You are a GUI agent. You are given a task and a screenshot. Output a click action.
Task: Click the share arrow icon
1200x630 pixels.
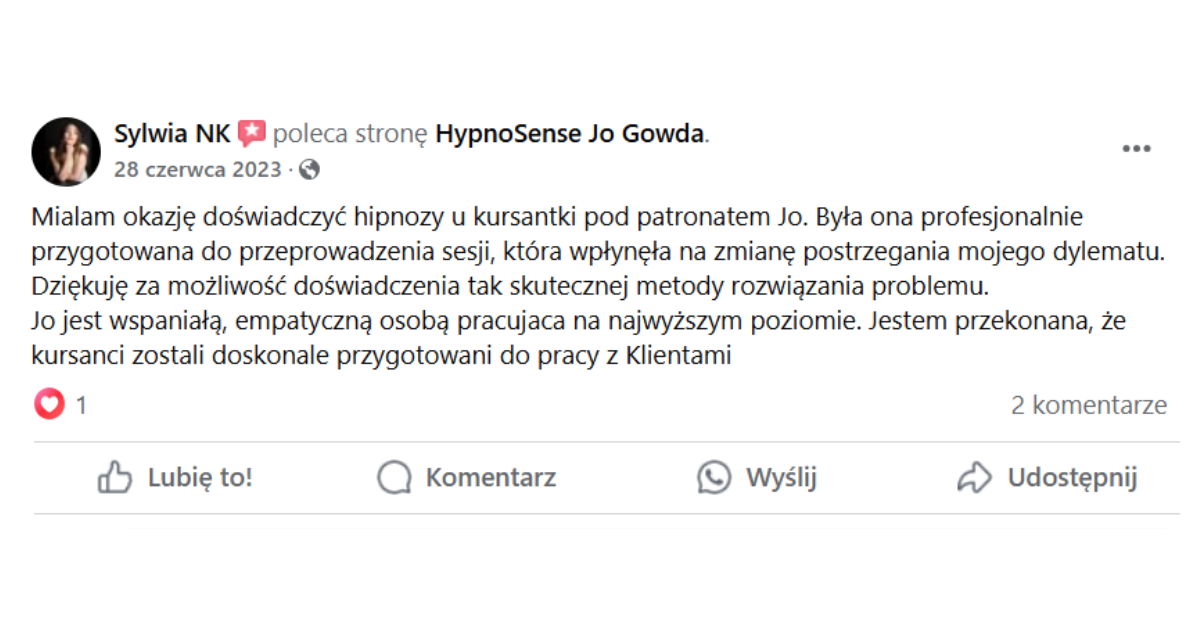(x=974, y=478)
